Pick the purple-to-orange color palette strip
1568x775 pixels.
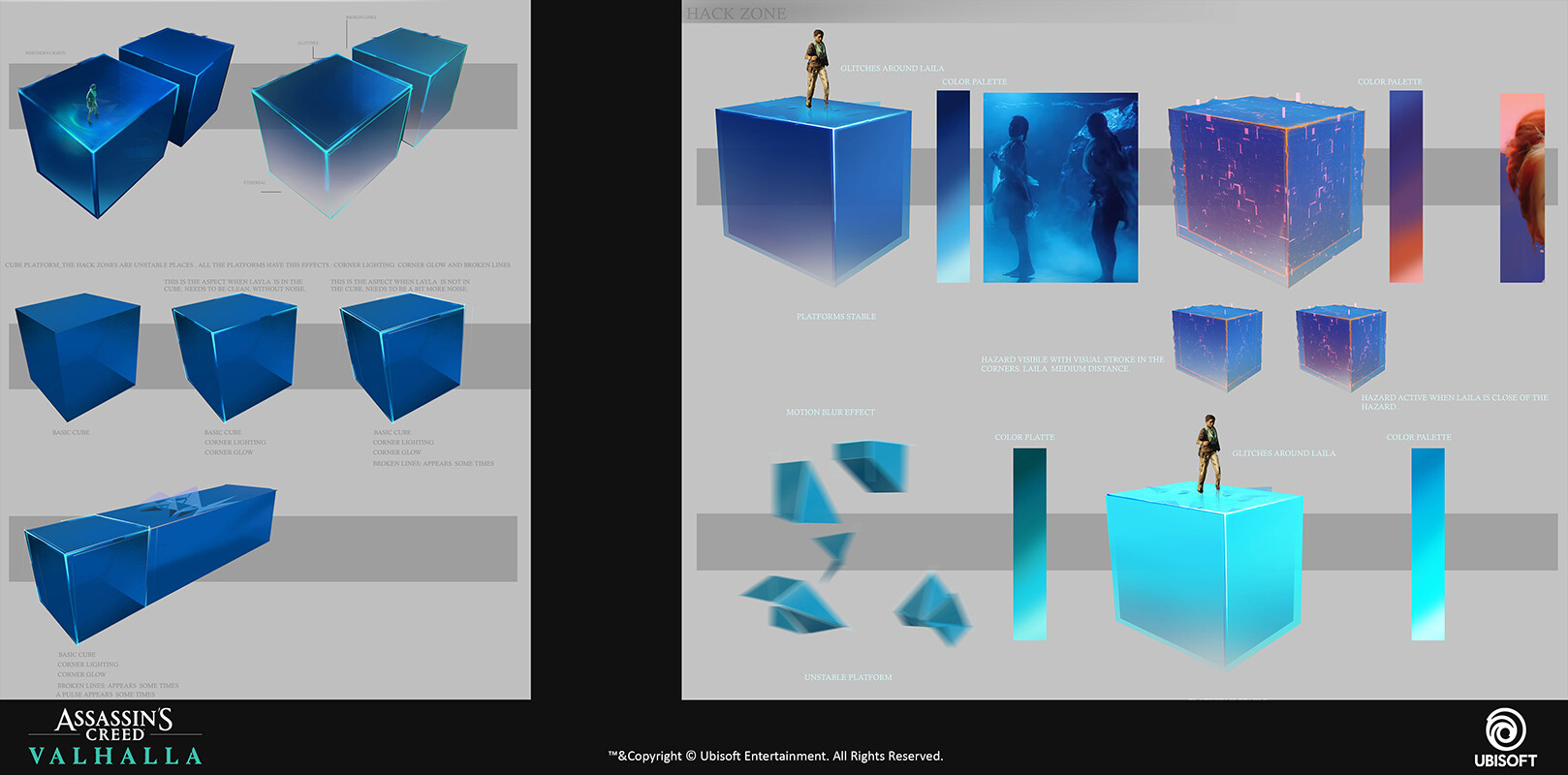[1406, 187]
